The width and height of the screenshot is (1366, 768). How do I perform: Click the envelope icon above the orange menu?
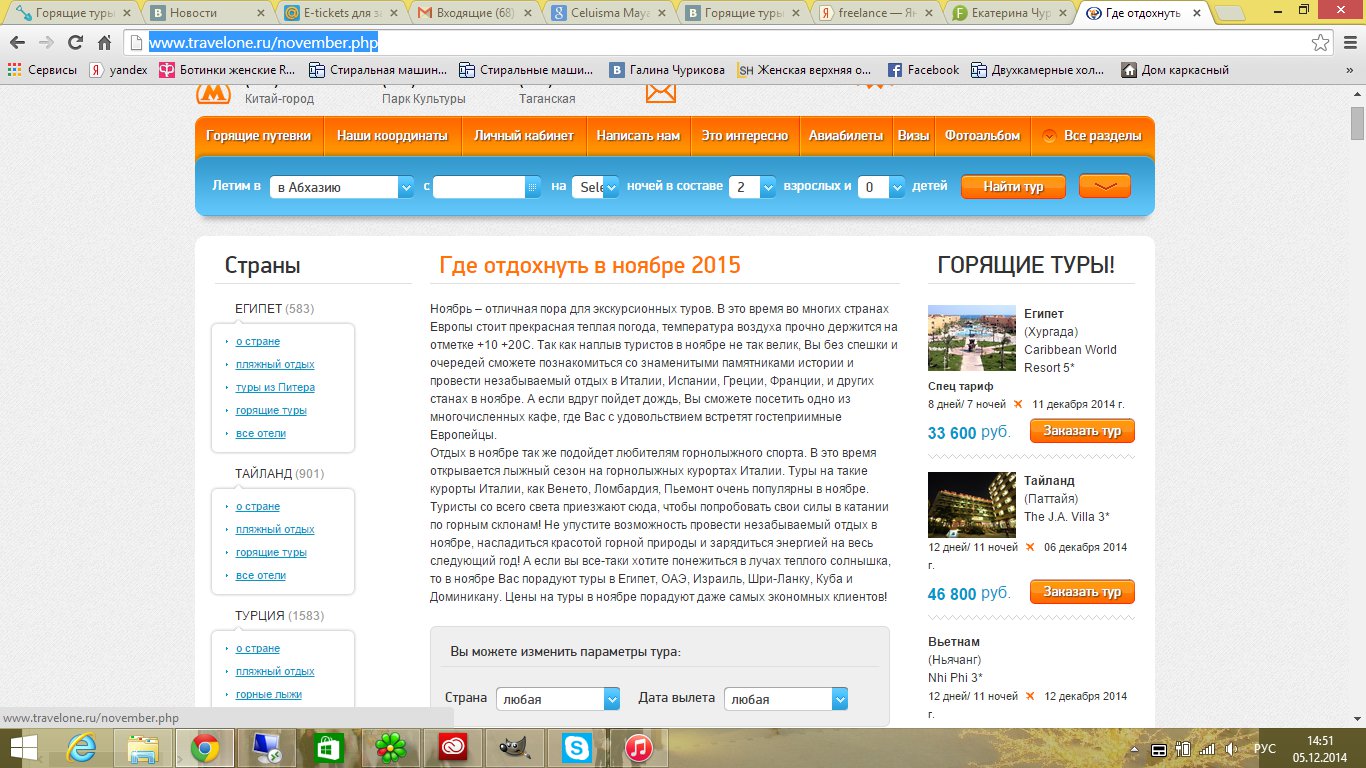pos(661,92)
